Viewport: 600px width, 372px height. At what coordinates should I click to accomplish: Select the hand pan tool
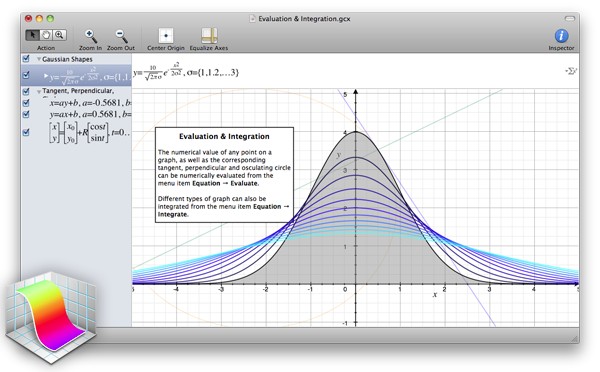(46, 35)
